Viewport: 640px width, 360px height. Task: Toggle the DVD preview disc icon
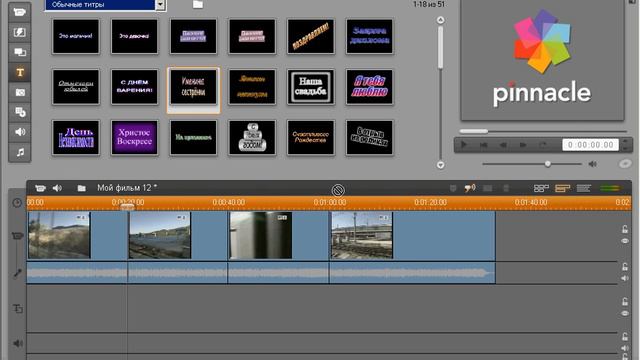[625, 164]
